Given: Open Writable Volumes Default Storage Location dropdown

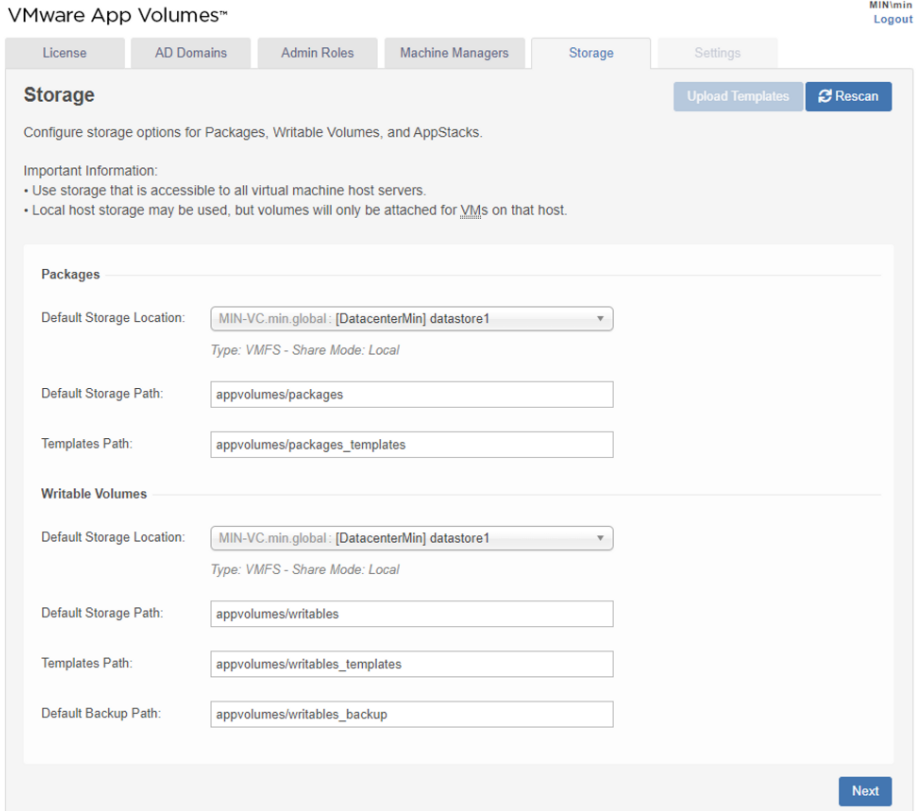Looking at the screenshot, I should pos(412,538).
